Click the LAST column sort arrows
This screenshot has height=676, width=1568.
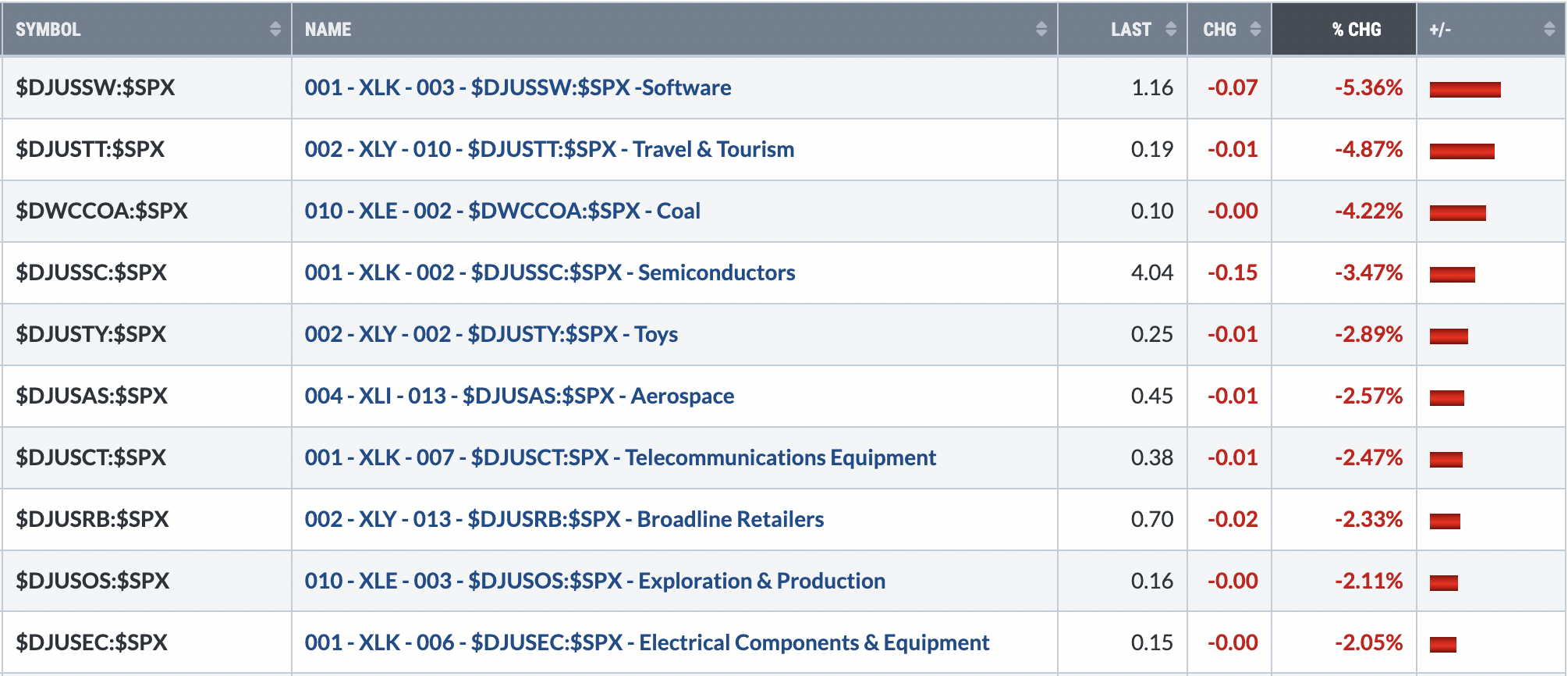coord(1170,29)
